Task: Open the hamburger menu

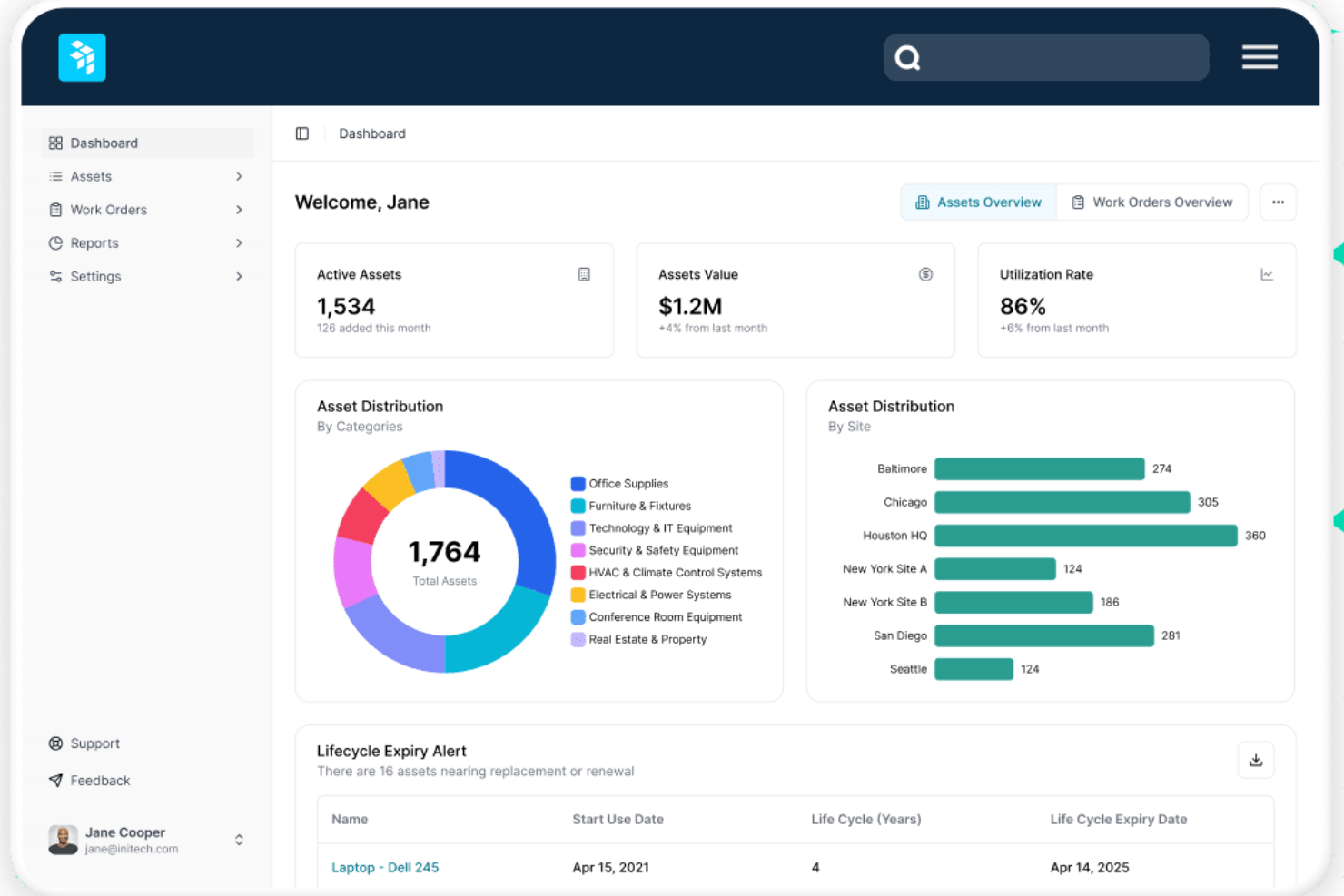Action: pos(1260,57)
